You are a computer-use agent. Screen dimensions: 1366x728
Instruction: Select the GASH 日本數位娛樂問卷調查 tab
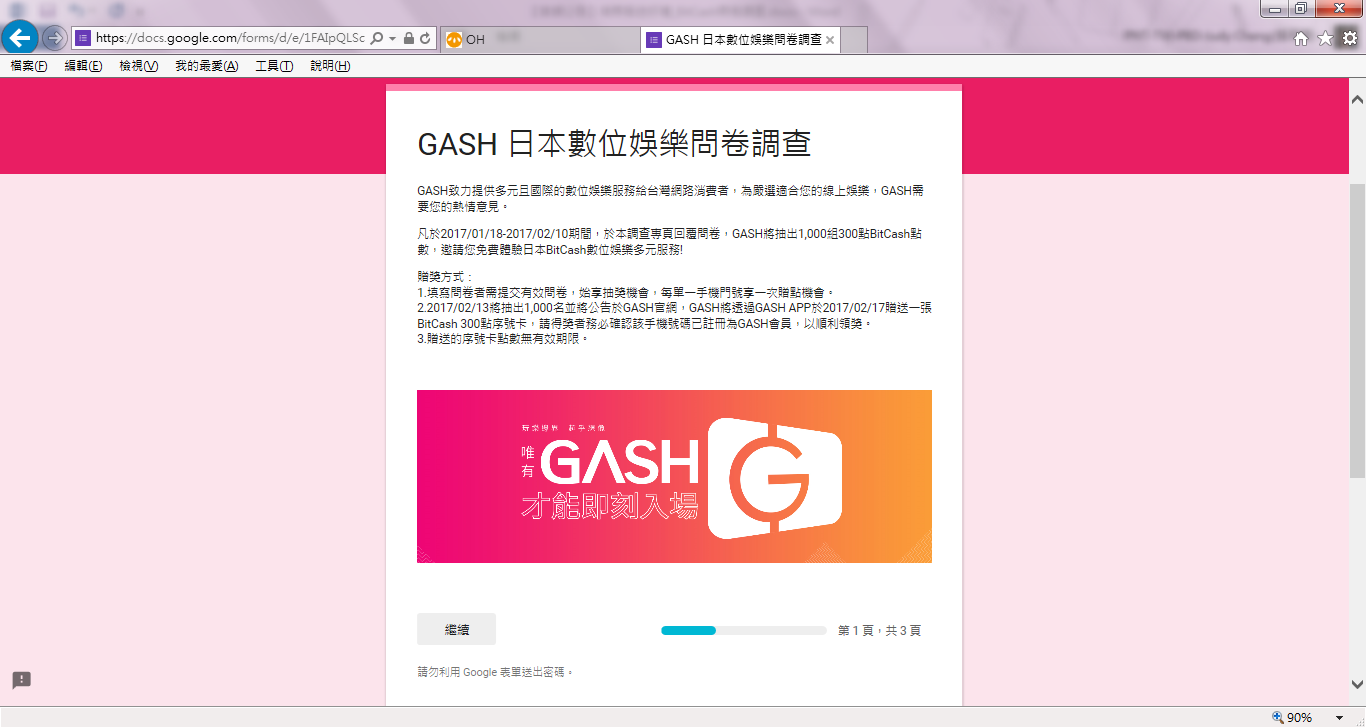pyautogui.click(x=740, y=40)
